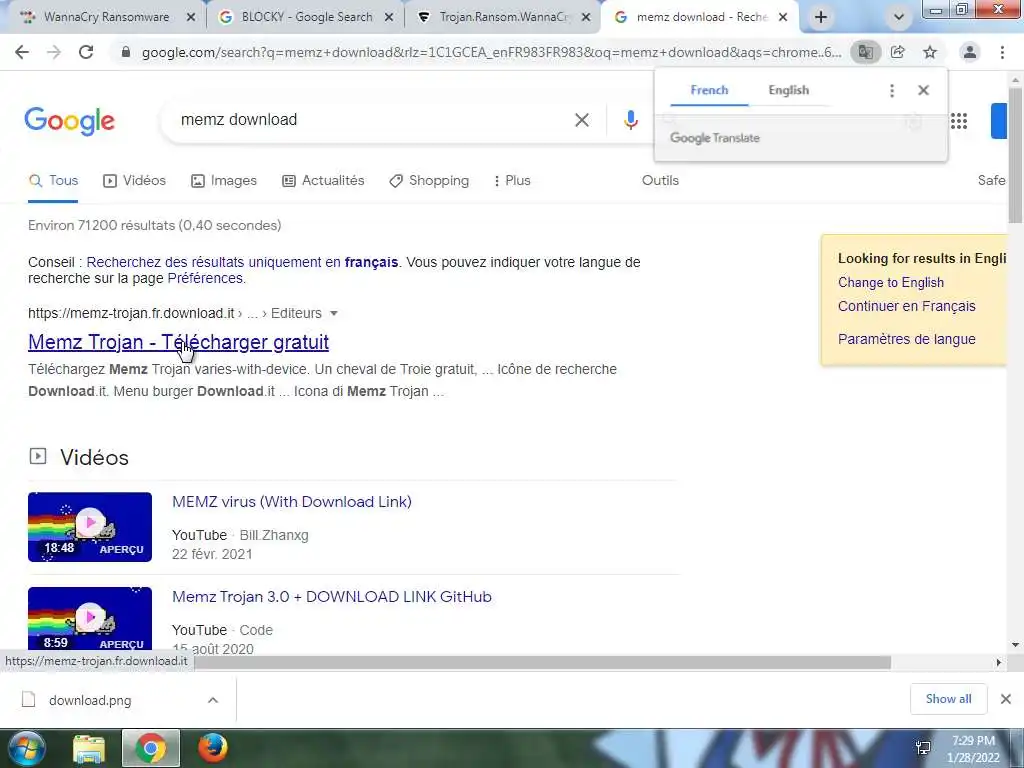Expand the dropdown arrow beside Editeurs

click(334, 313)
